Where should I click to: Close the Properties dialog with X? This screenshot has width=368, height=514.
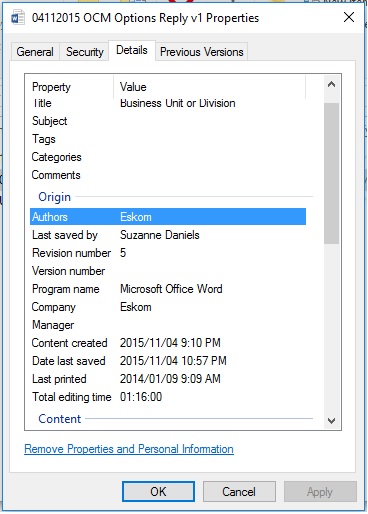(x=349, y=17)
